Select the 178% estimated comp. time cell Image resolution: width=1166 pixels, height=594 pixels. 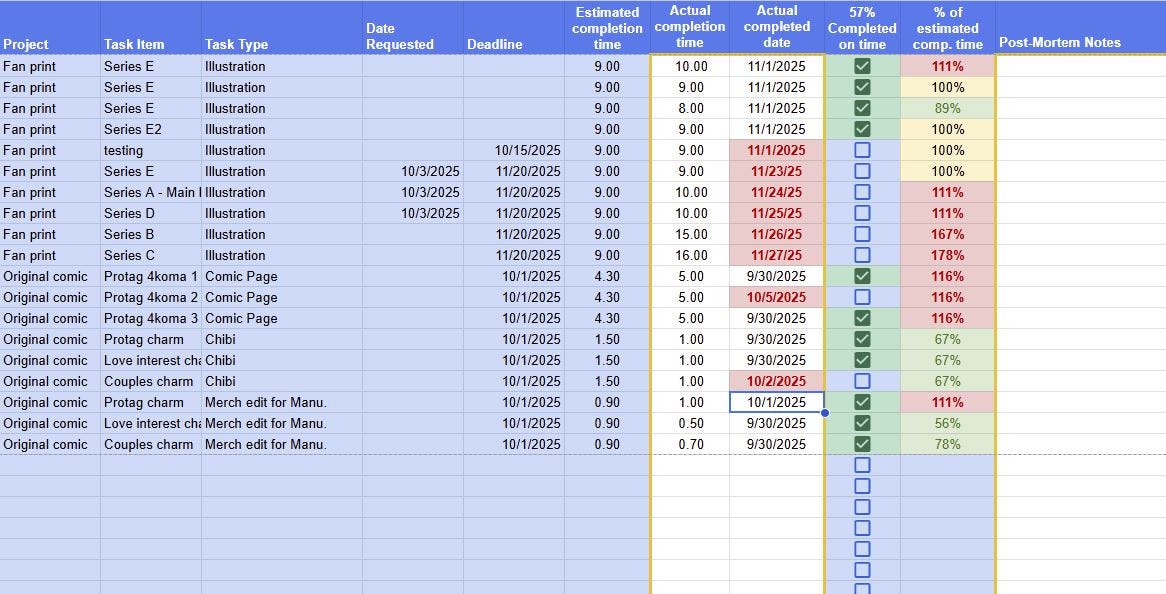pyautogui.click(x=947, y=255)
